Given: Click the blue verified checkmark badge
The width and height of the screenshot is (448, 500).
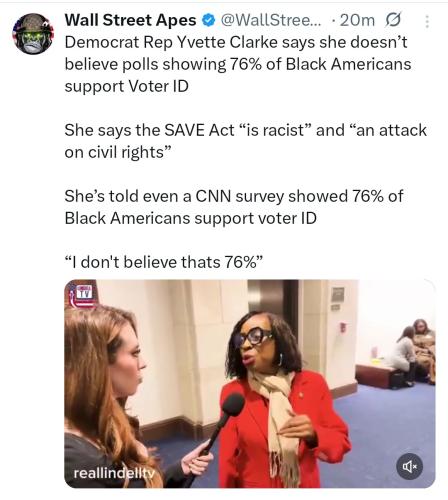Looking at the screenshot, I should pos(209,21).
